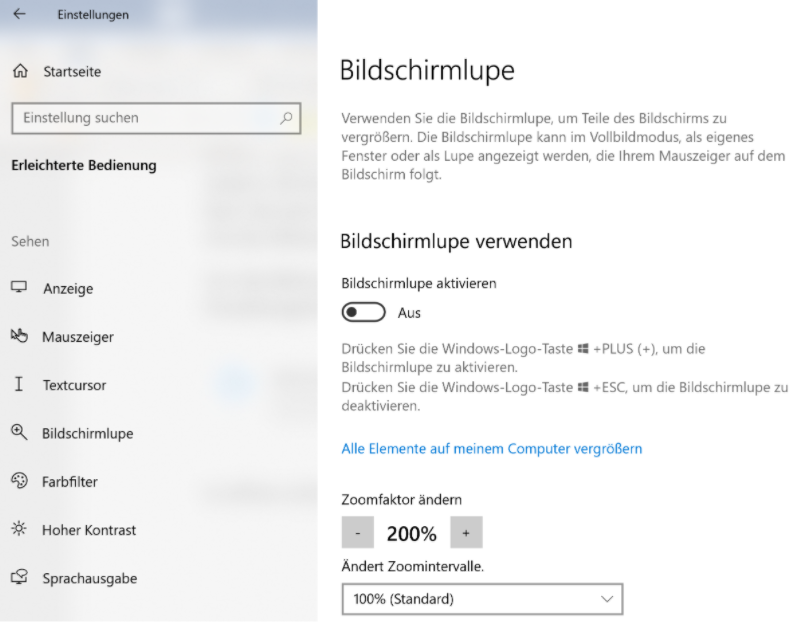Open the Zoomintervalle dropdown
This screenshot has height=623, width=804.
482,599
